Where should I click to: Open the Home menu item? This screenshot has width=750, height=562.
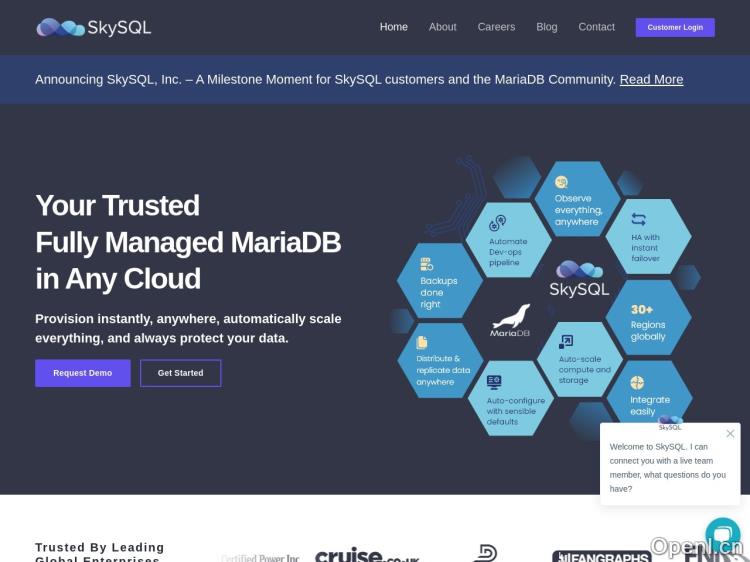point(394,27)
